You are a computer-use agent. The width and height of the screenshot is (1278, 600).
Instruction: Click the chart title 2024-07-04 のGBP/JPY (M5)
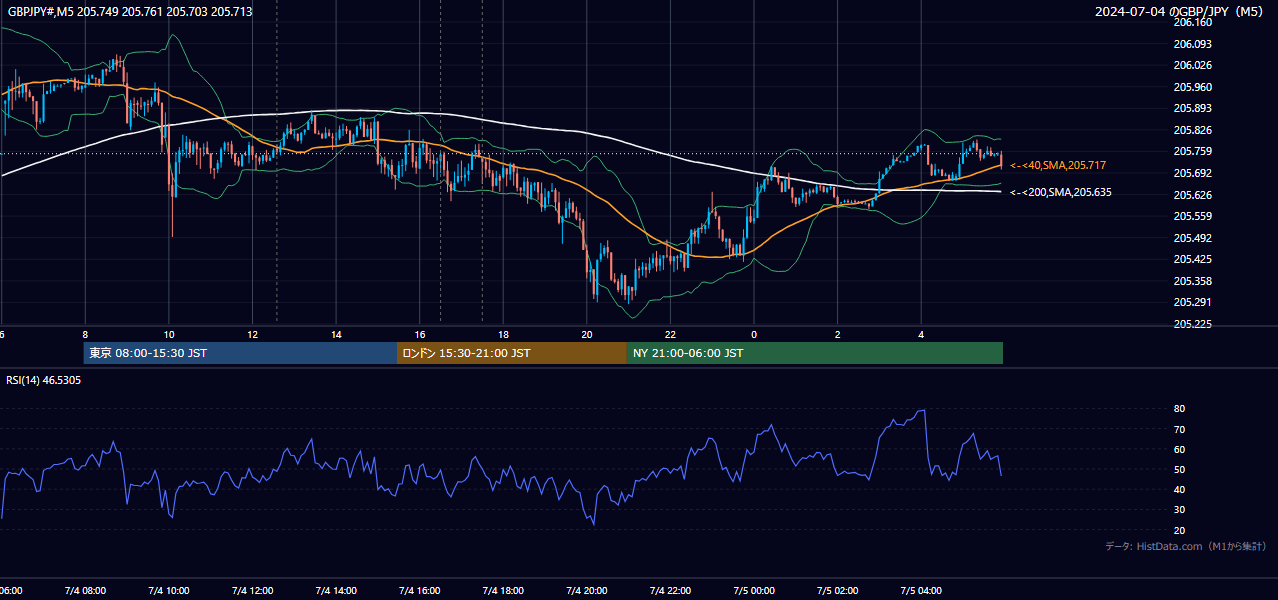[x=1181, y=12]
